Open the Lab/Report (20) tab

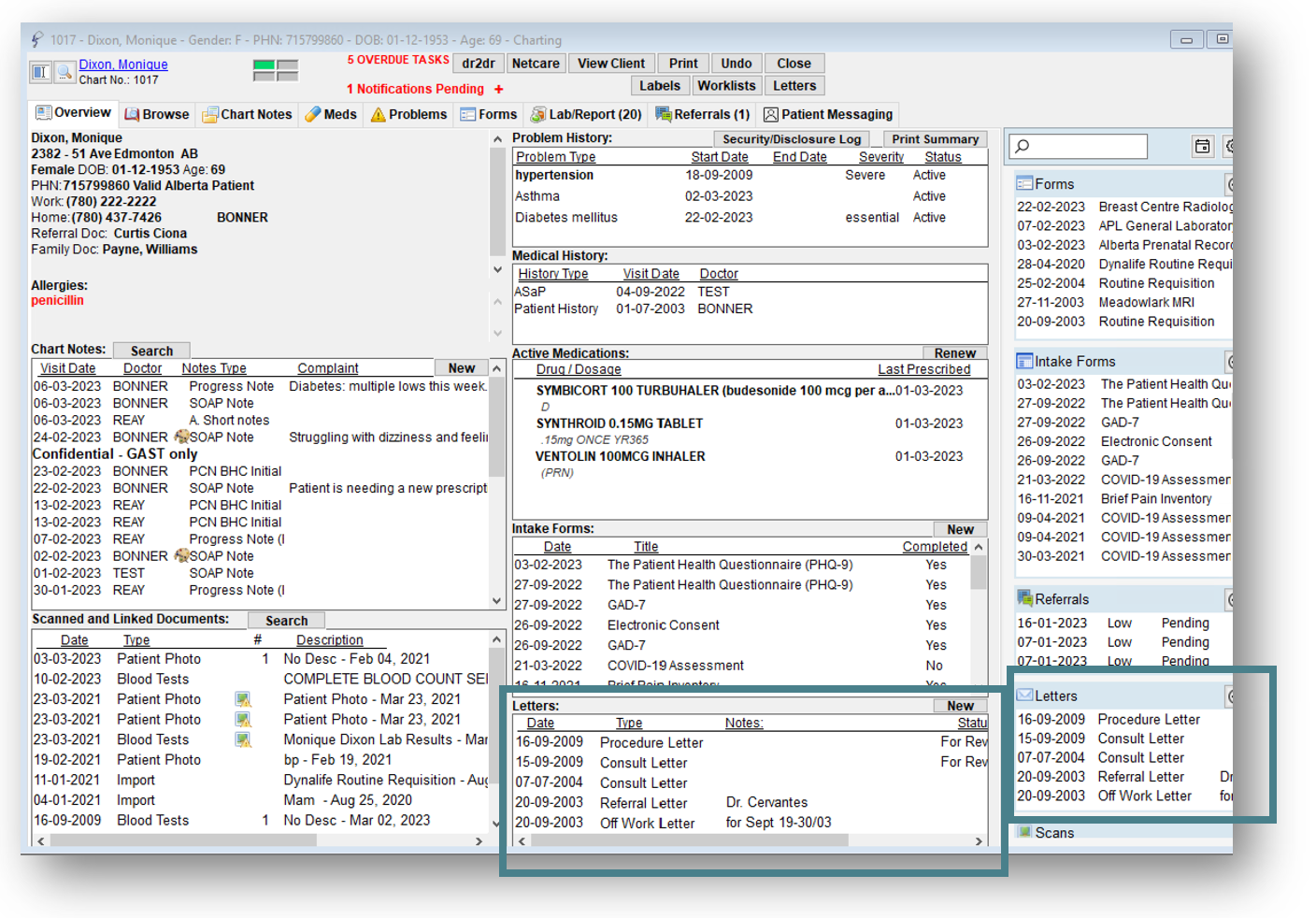[x=586, y=114]
